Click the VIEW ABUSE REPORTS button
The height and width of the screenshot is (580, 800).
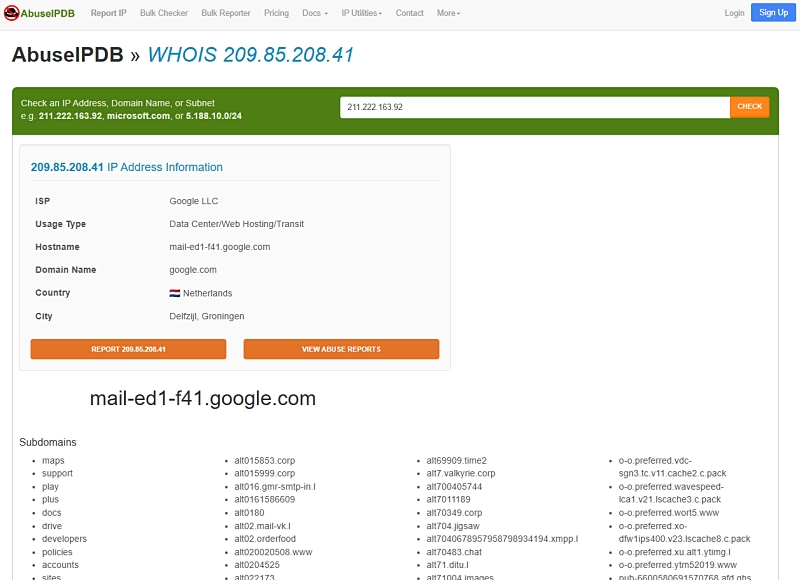[x=341, y=349]
